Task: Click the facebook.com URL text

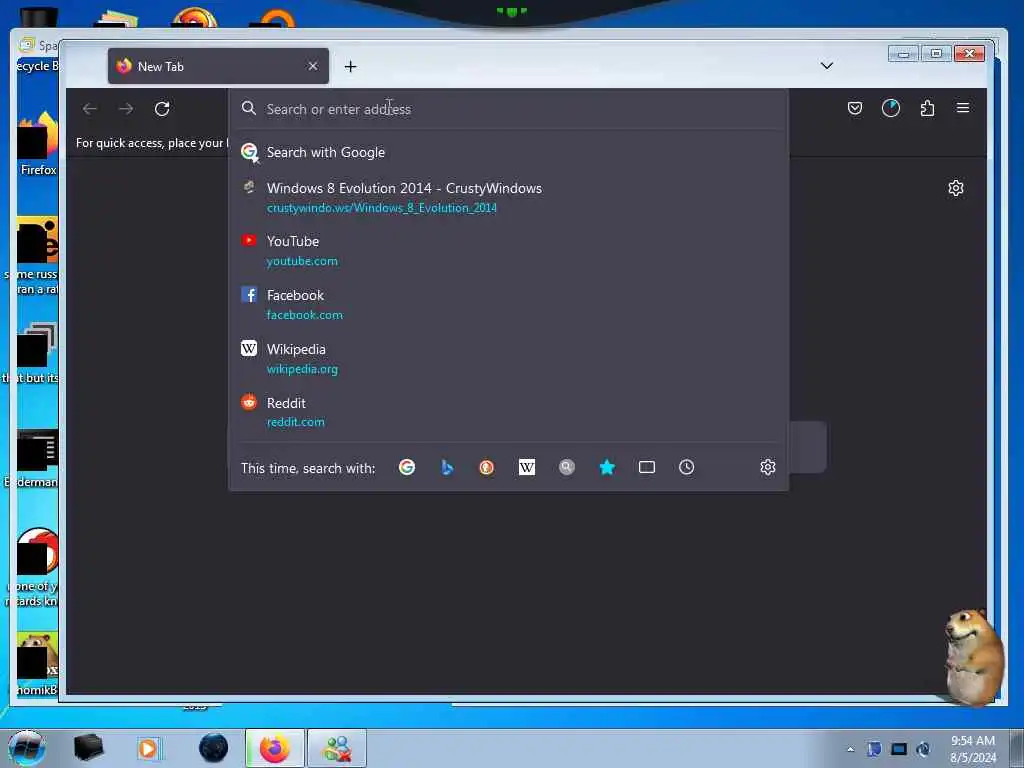Action: [x=304, y=315]
